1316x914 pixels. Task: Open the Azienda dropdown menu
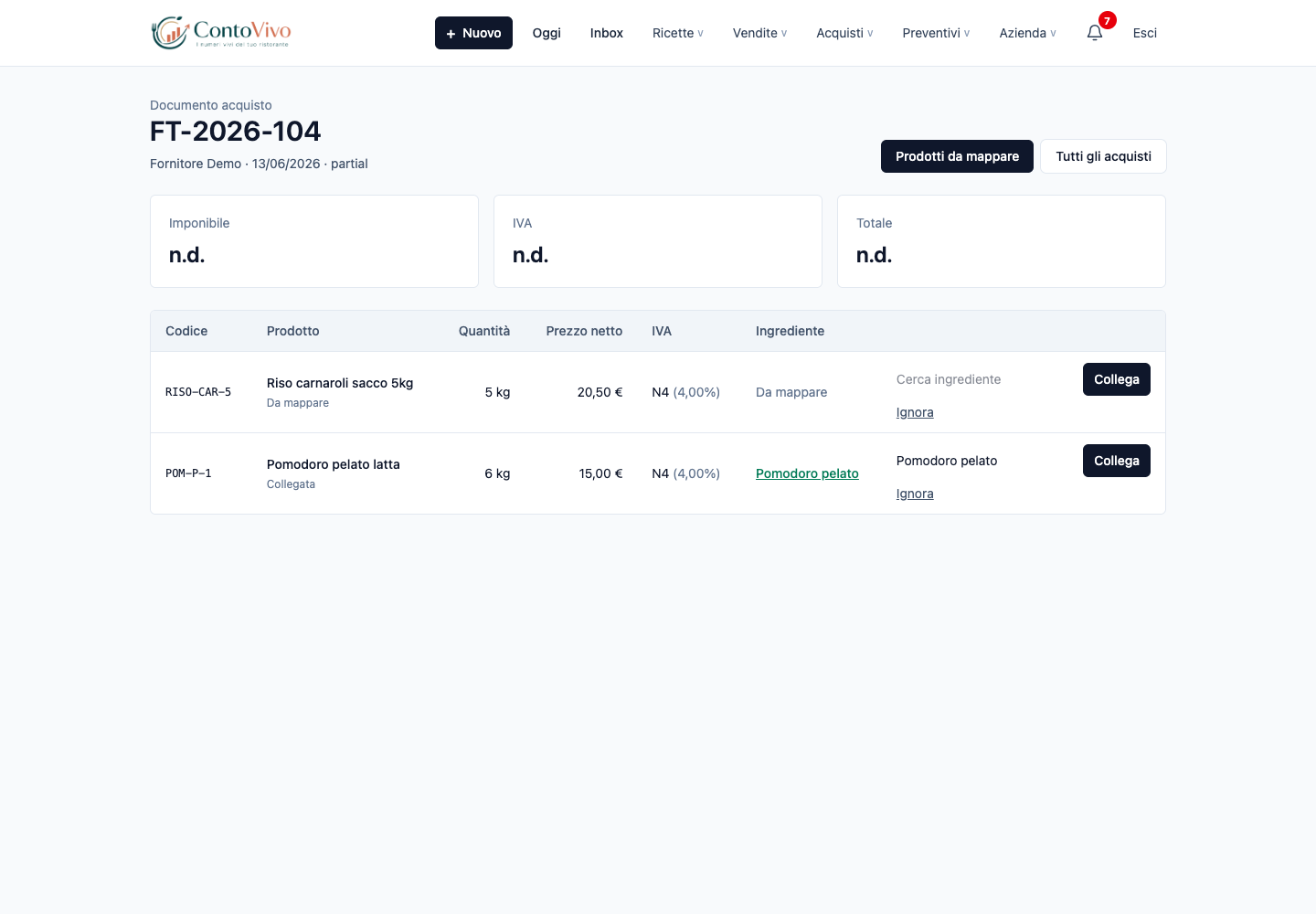coord(1027,33)
